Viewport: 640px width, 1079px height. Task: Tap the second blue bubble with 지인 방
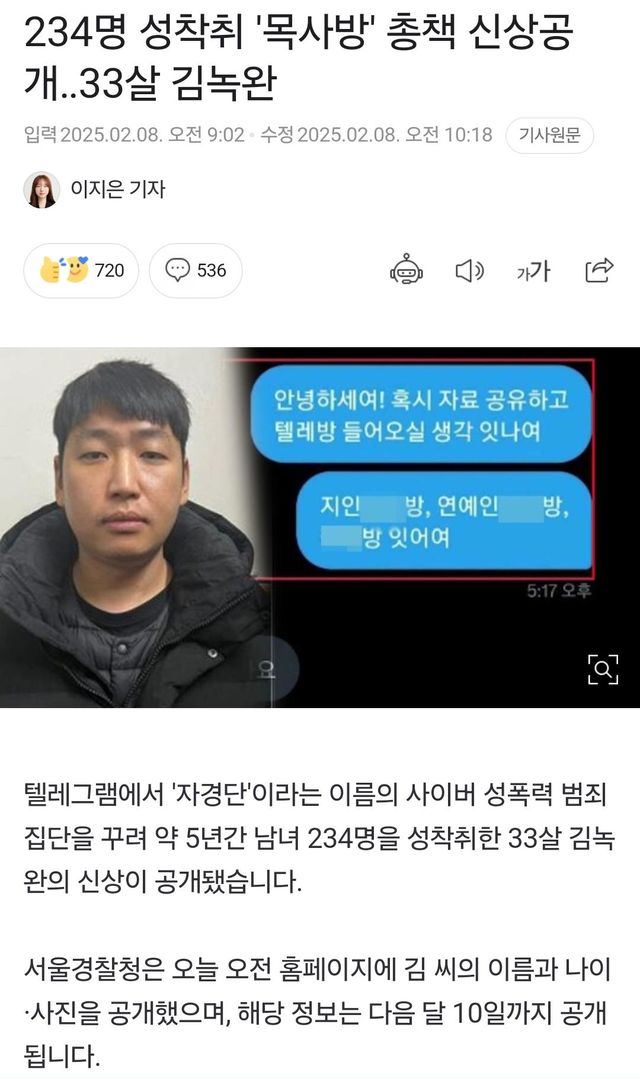pyautogui.click(x=444, y=522)
